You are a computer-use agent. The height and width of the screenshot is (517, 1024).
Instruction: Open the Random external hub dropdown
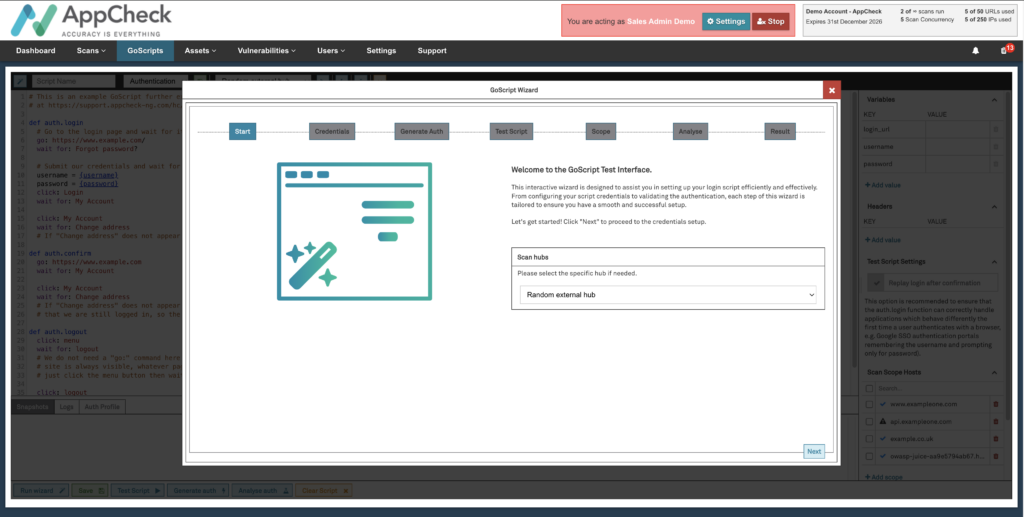click(668, 295)
